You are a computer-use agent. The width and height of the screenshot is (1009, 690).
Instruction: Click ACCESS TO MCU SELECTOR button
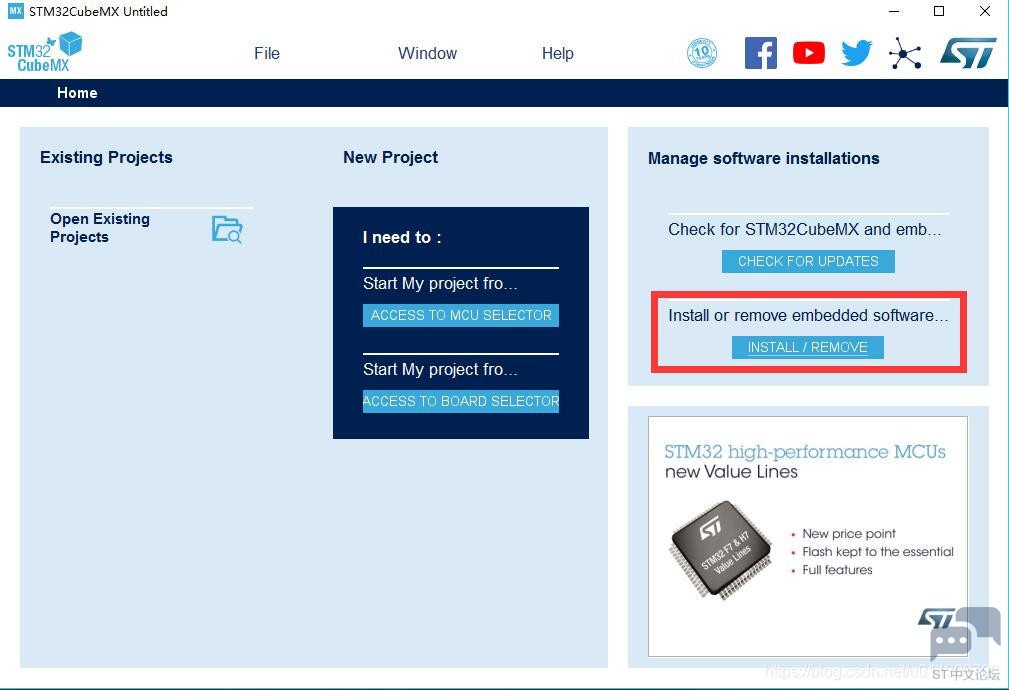(x=461, y=315)
